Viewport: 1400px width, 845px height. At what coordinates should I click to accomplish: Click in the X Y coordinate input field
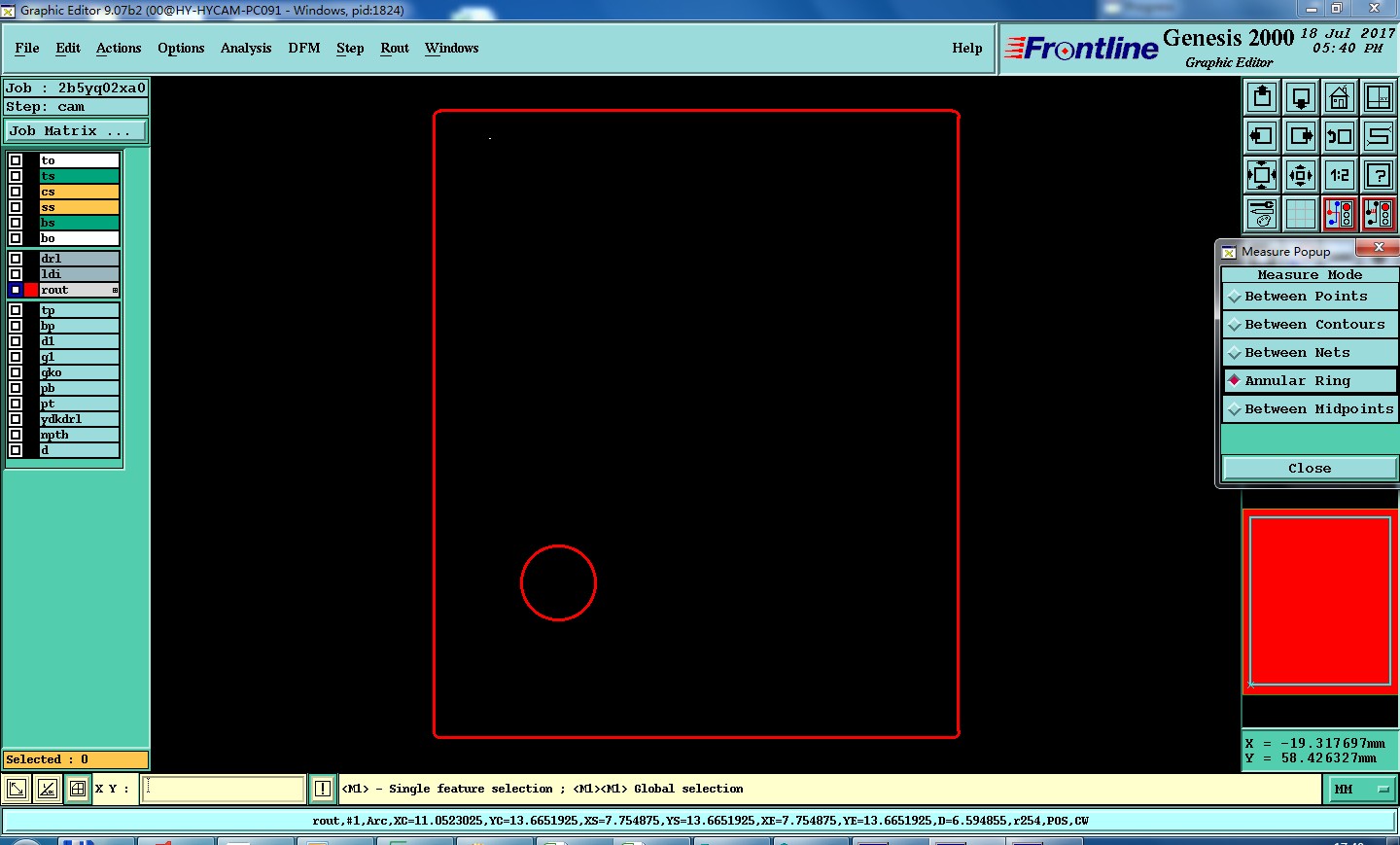pyautogui.click(x=225, y=789)
